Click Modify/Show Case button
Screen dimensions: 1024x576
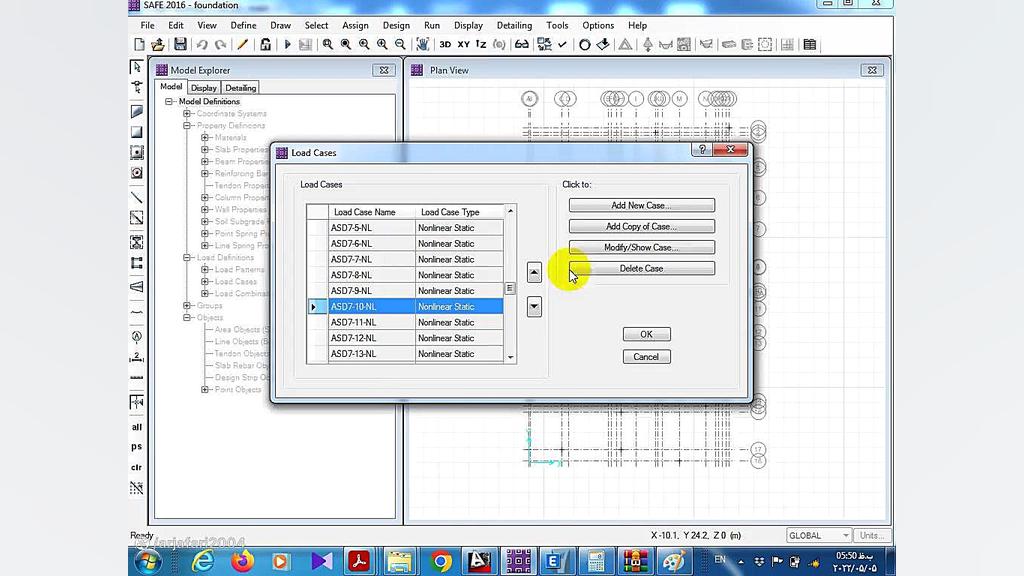pyautogui.click(x=641, y=248)
